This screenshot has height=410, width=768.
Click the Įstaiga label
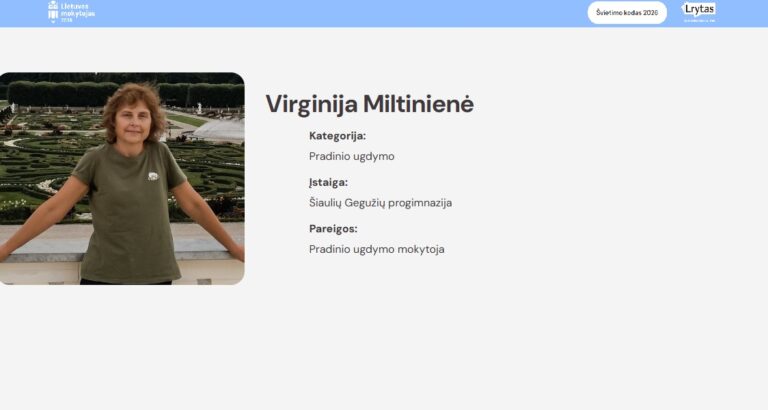point(328,182)
